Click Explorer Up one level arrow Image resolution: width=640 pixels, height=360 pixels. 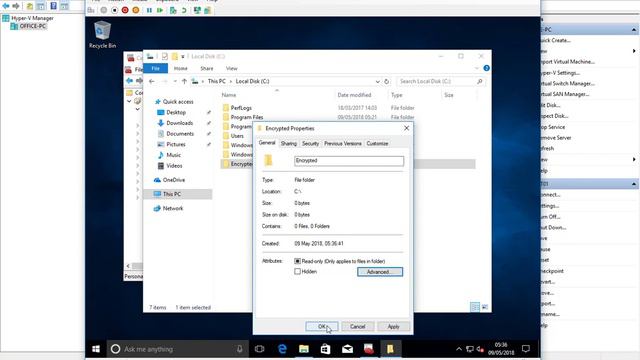tap(184, 81)
